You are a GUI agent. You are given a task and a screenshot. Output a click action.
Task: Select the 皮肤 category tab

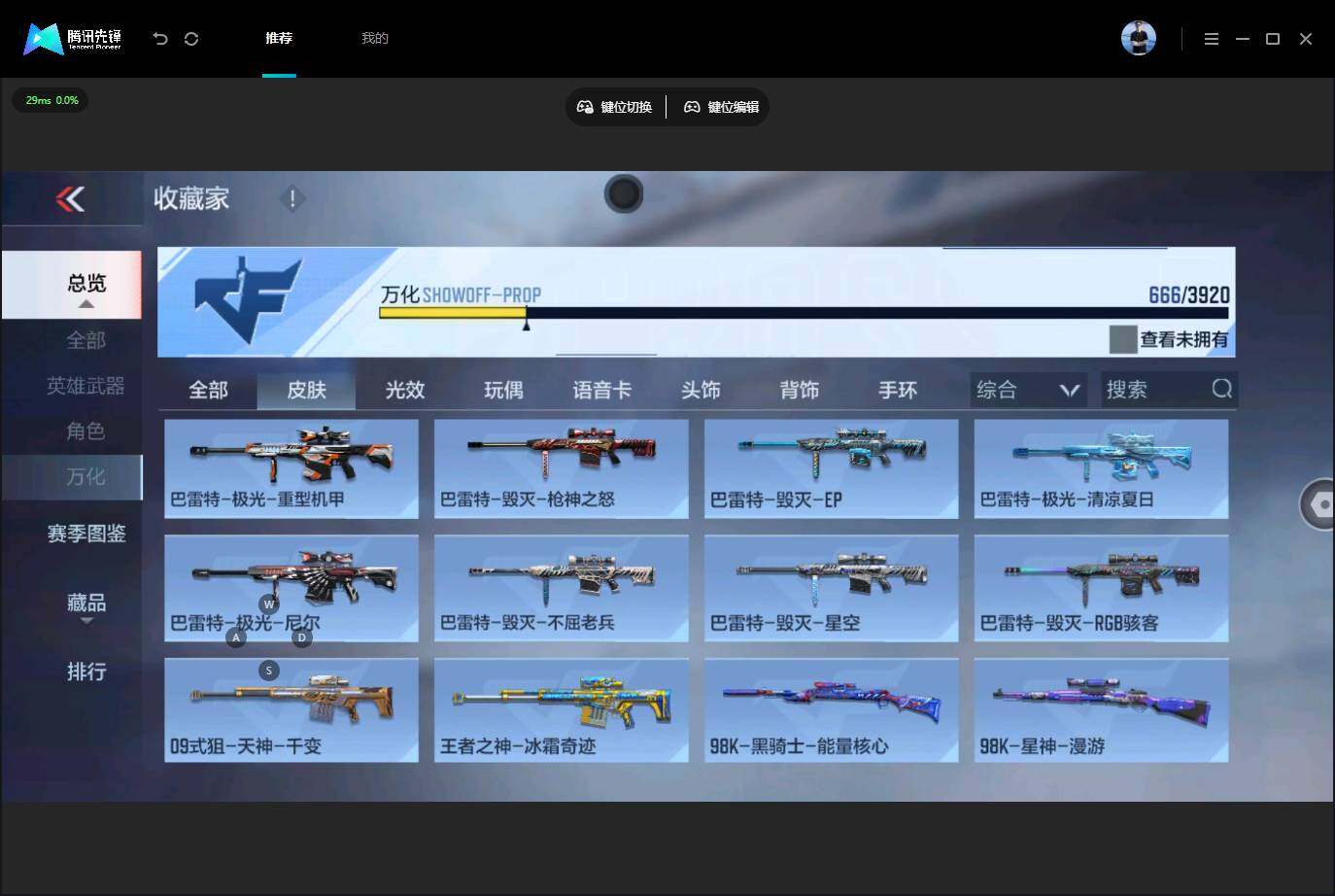306,390
